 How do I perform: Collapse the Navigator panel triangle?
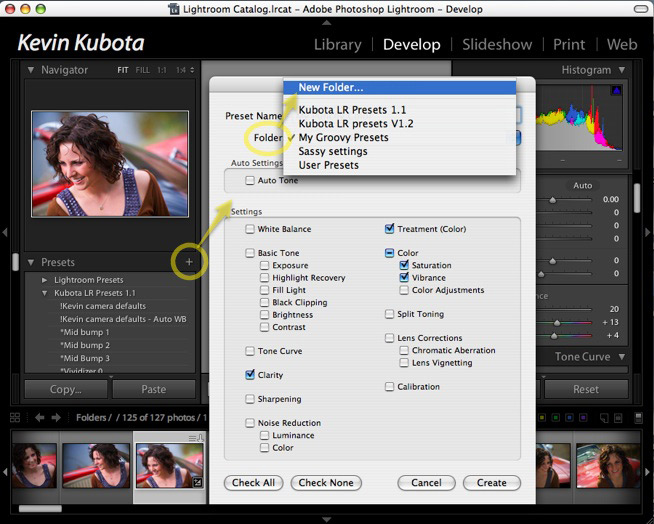pyautogui.click(x=31, y=70)
